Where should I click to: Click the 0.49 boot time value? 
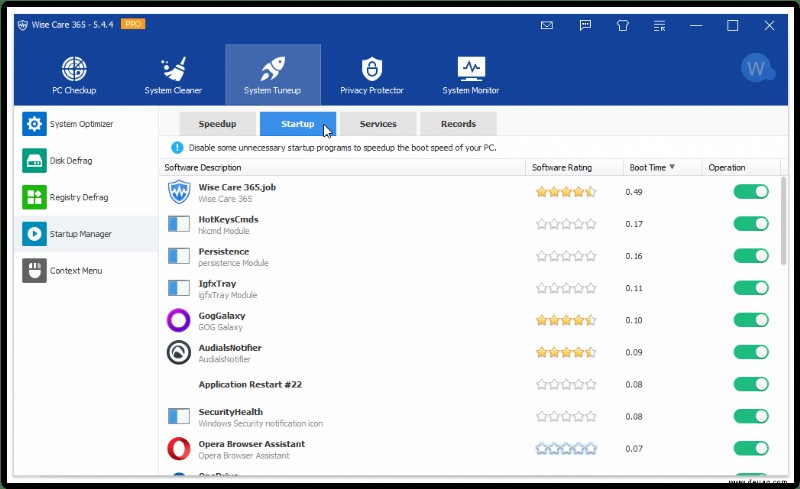click(634, 192)
